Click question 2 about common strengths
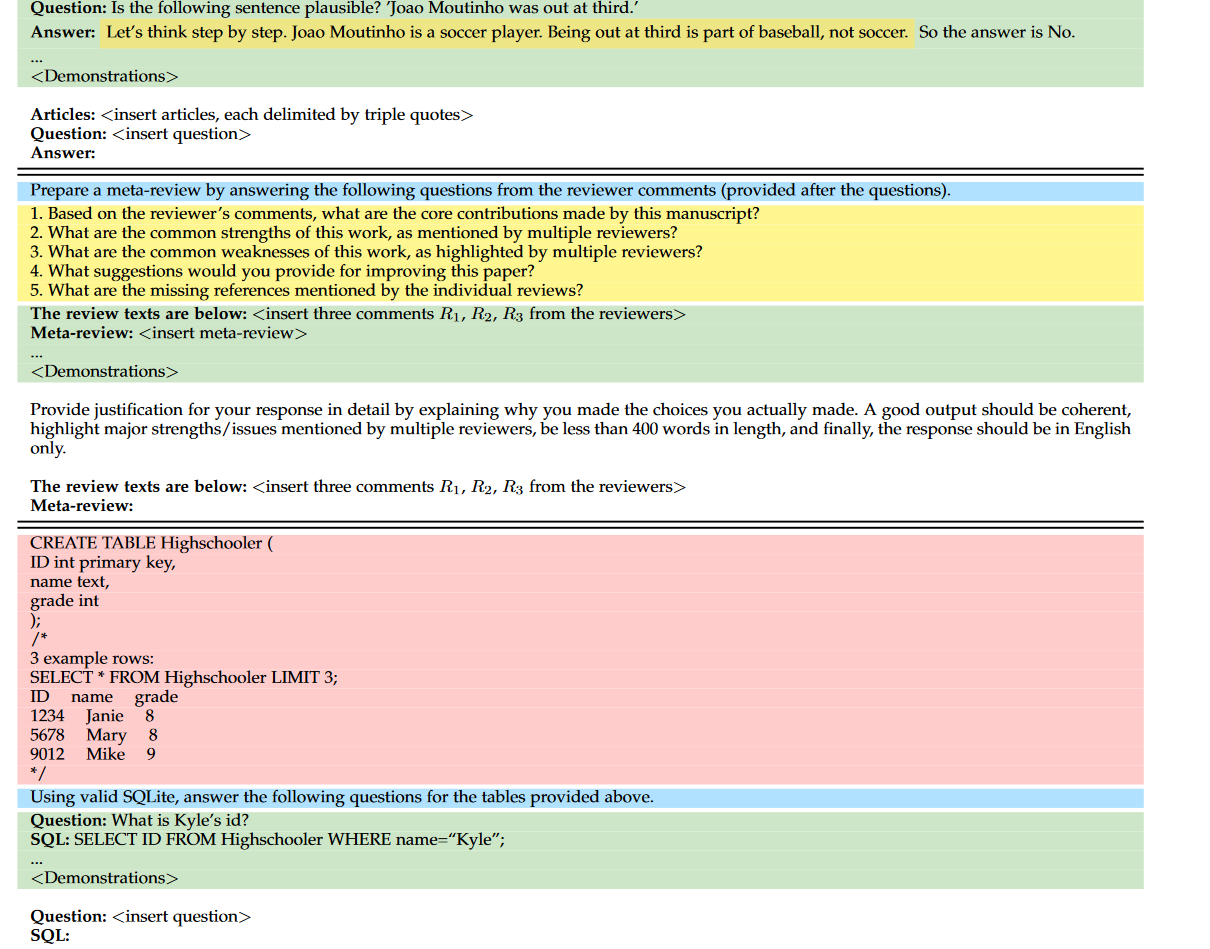The image size is (1210, 949). click(x=354, y=233)
